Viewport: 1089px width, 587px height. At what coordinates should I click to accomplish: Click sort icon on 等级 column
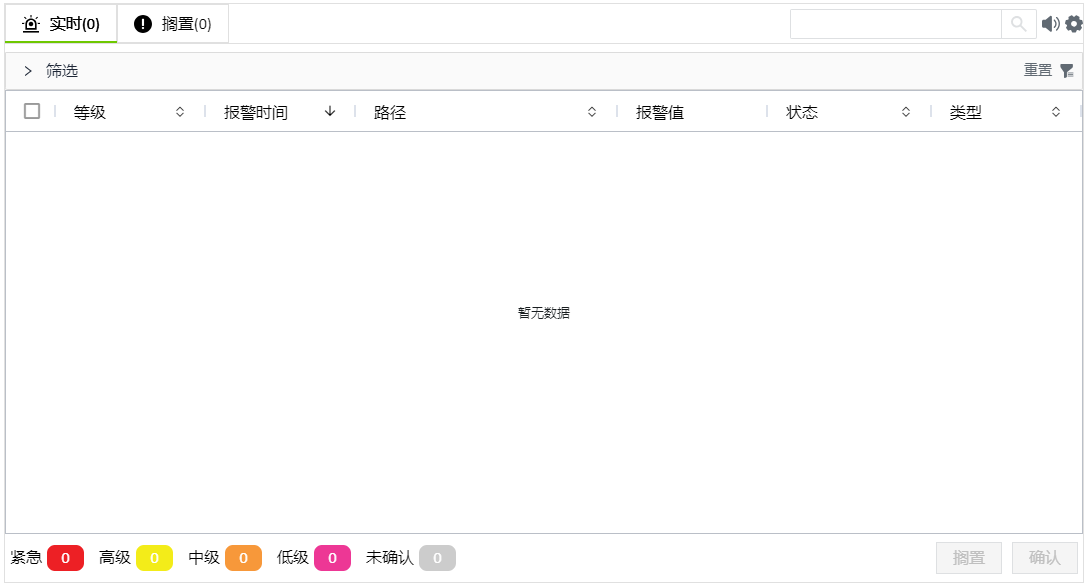pyautogui.click(x=180, y=112)
